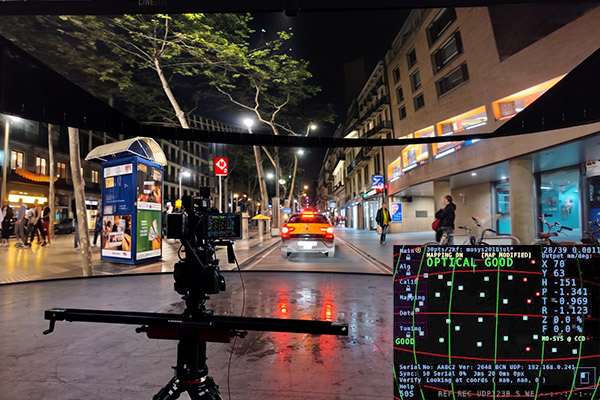The height and width of the screenshot is (400, 600).
Task: Click the lock icon under Alg
Action: pyautogui.click(x=408, y=273)
